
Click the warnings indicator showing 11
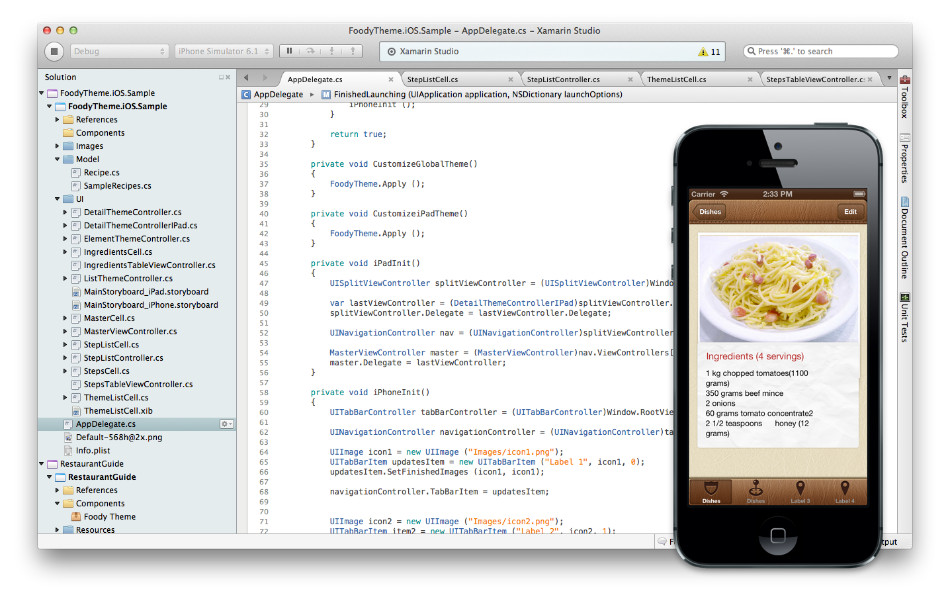pyautogui.click(x=709, y=51)
